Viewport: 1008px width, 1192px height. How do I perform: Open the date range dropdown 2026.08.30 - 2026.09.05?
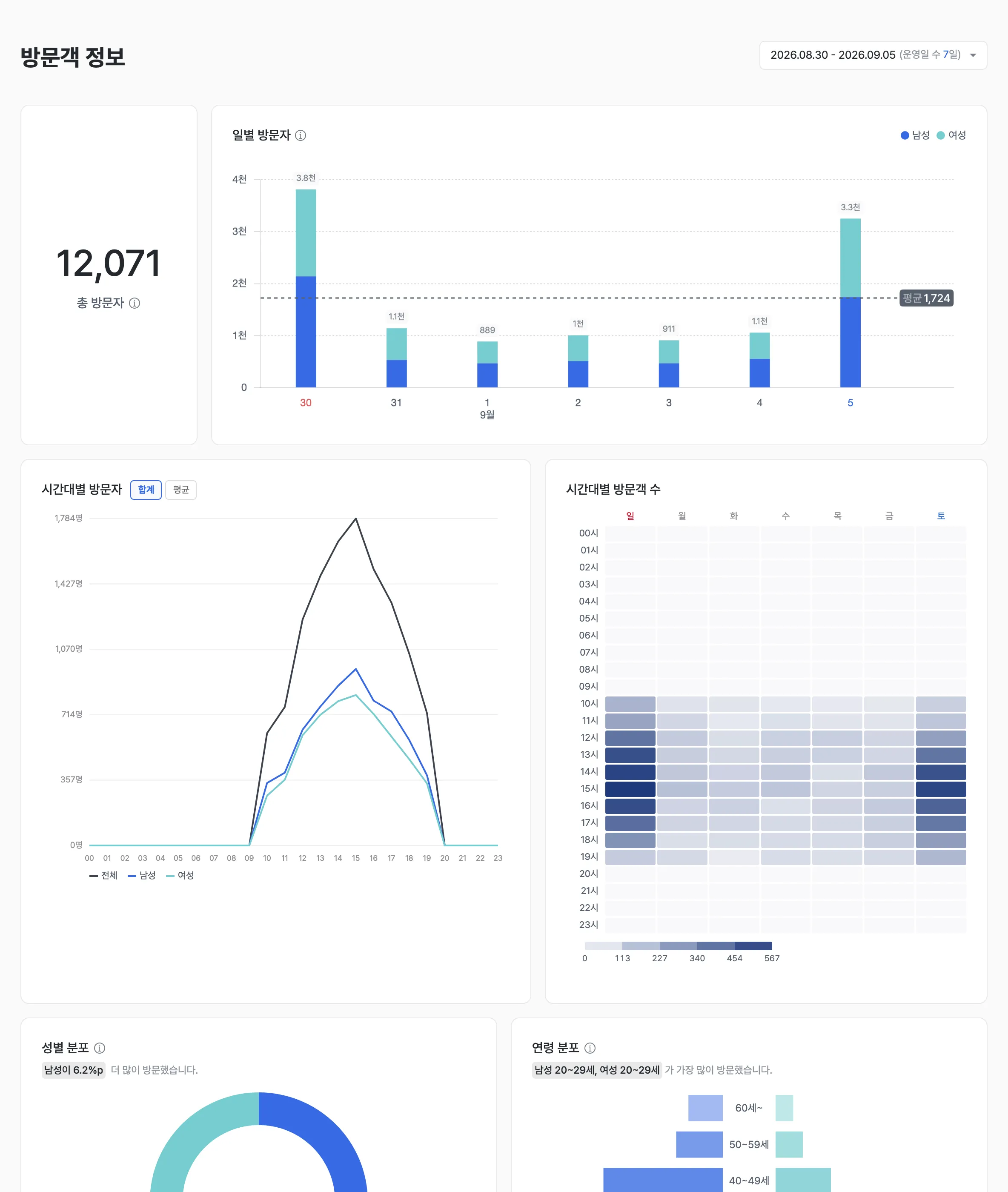(873, 55)
